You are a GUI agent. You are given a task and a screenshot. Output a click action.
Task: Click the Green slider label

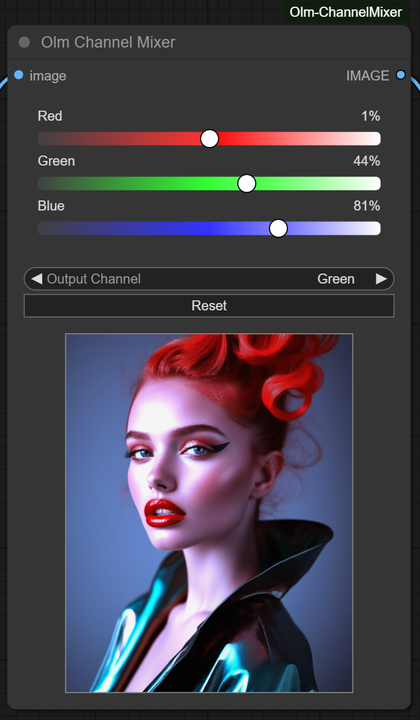pyautogui.click(x=56, y=161)
